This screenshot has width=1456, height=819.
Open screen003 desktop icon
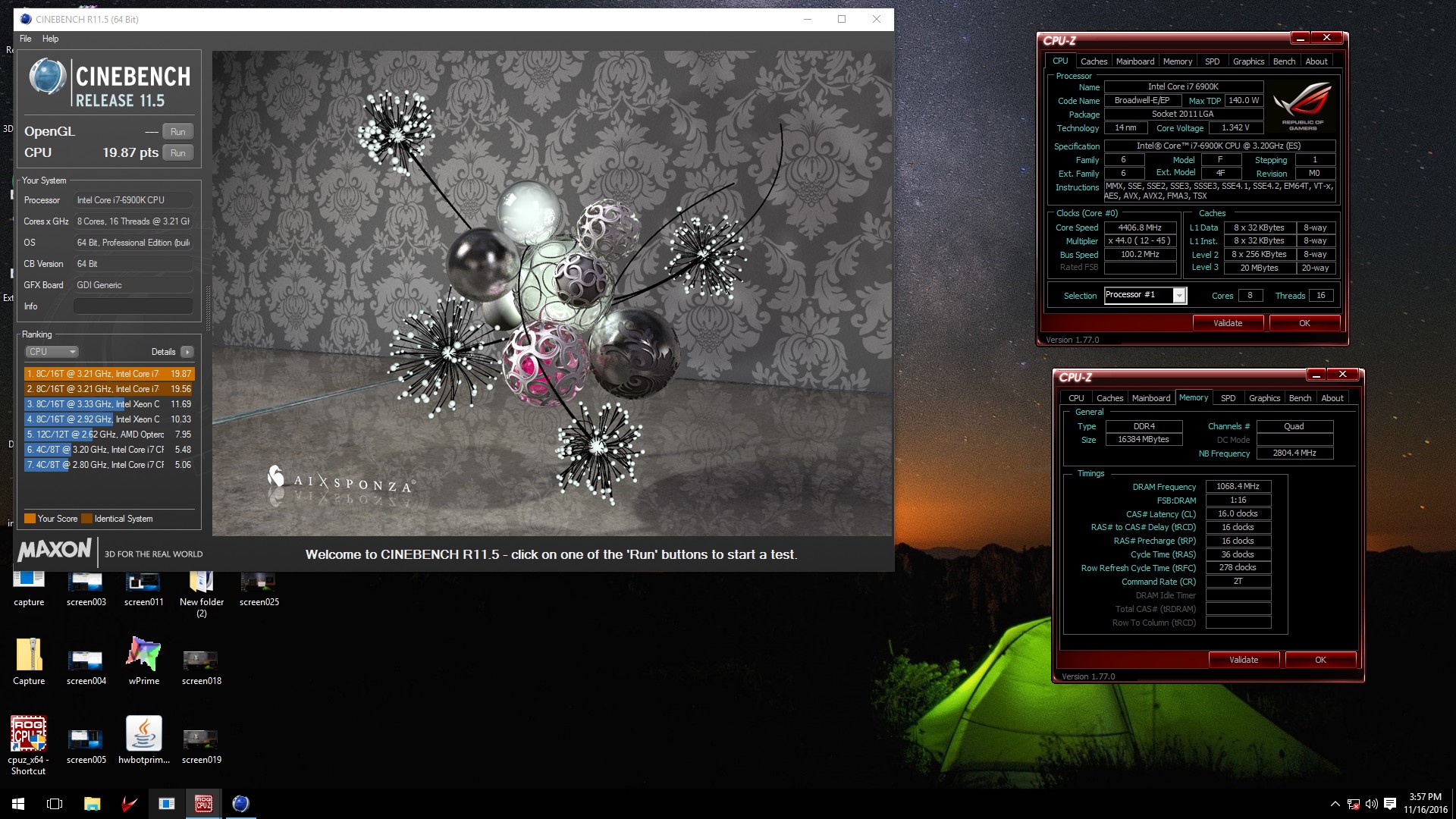(86, 588)
